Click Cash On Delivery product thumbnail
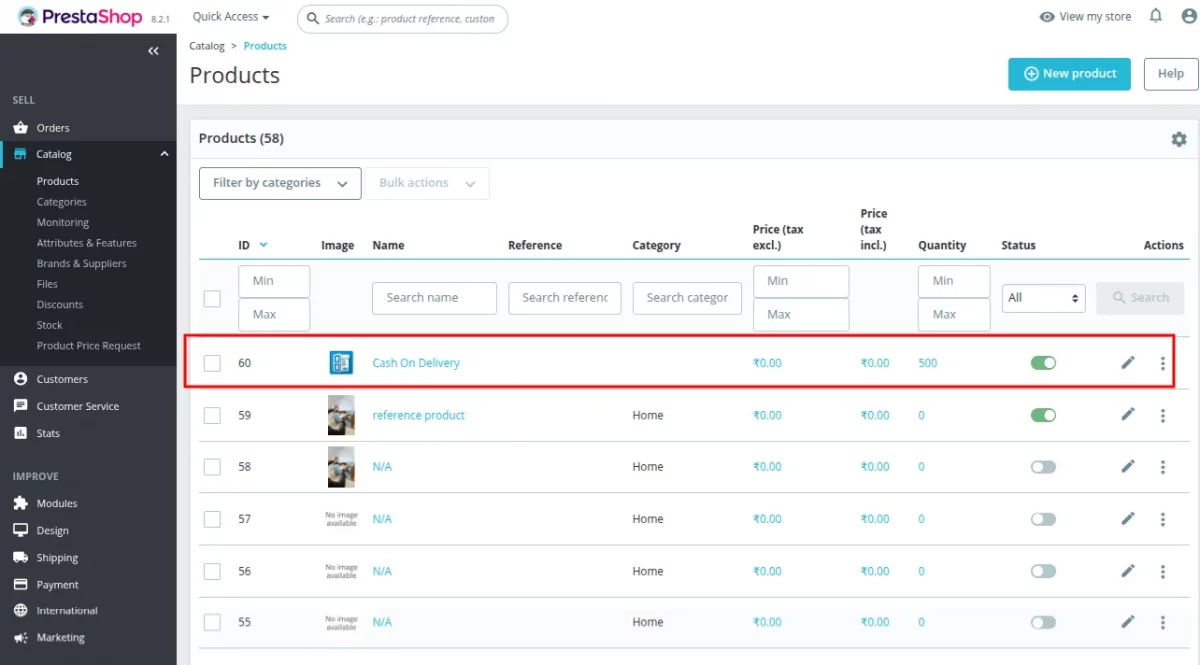 (x=341, y=363)
